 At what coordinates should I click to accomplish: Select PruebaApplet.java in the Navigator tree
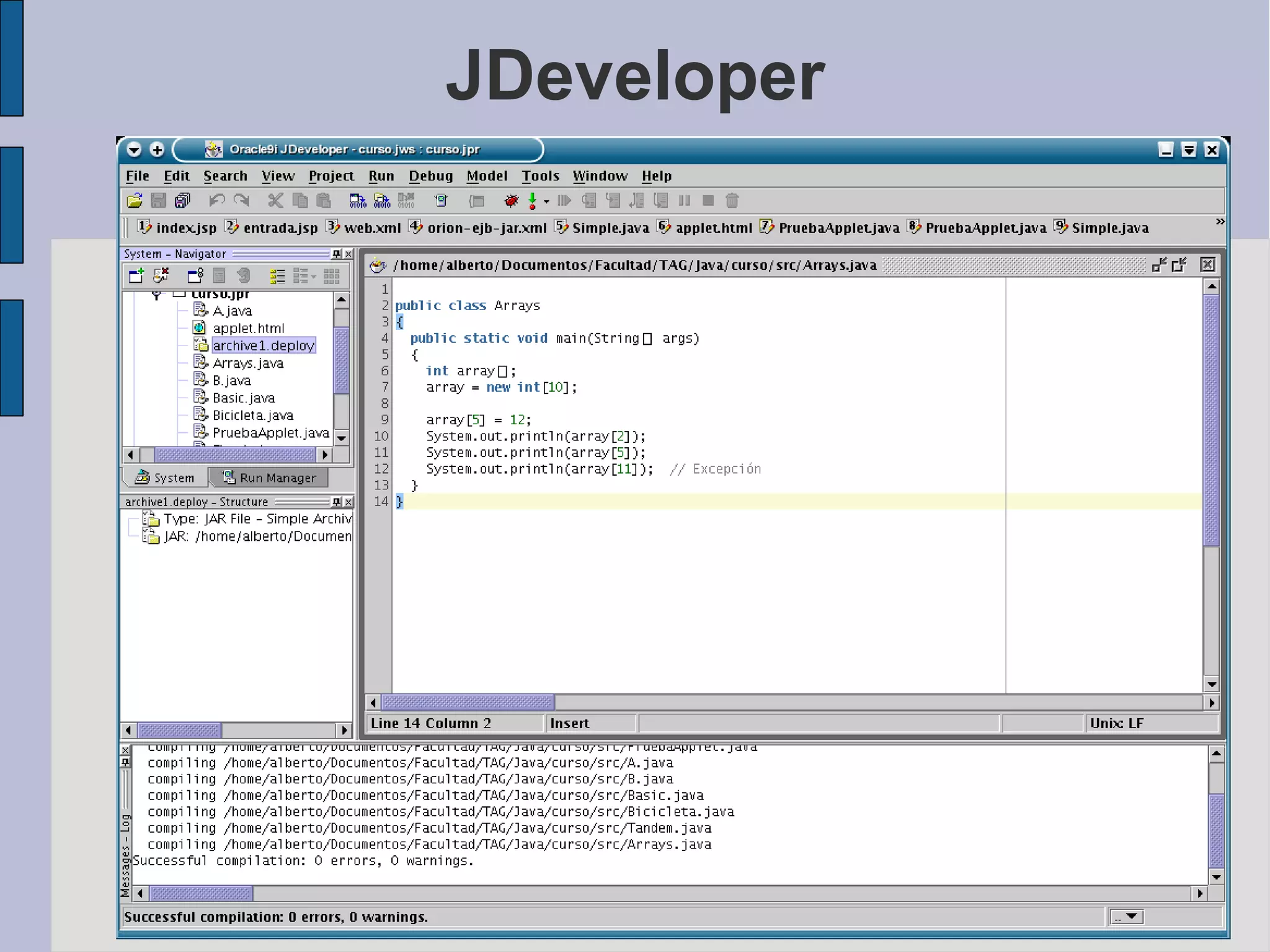pos(270,432)
